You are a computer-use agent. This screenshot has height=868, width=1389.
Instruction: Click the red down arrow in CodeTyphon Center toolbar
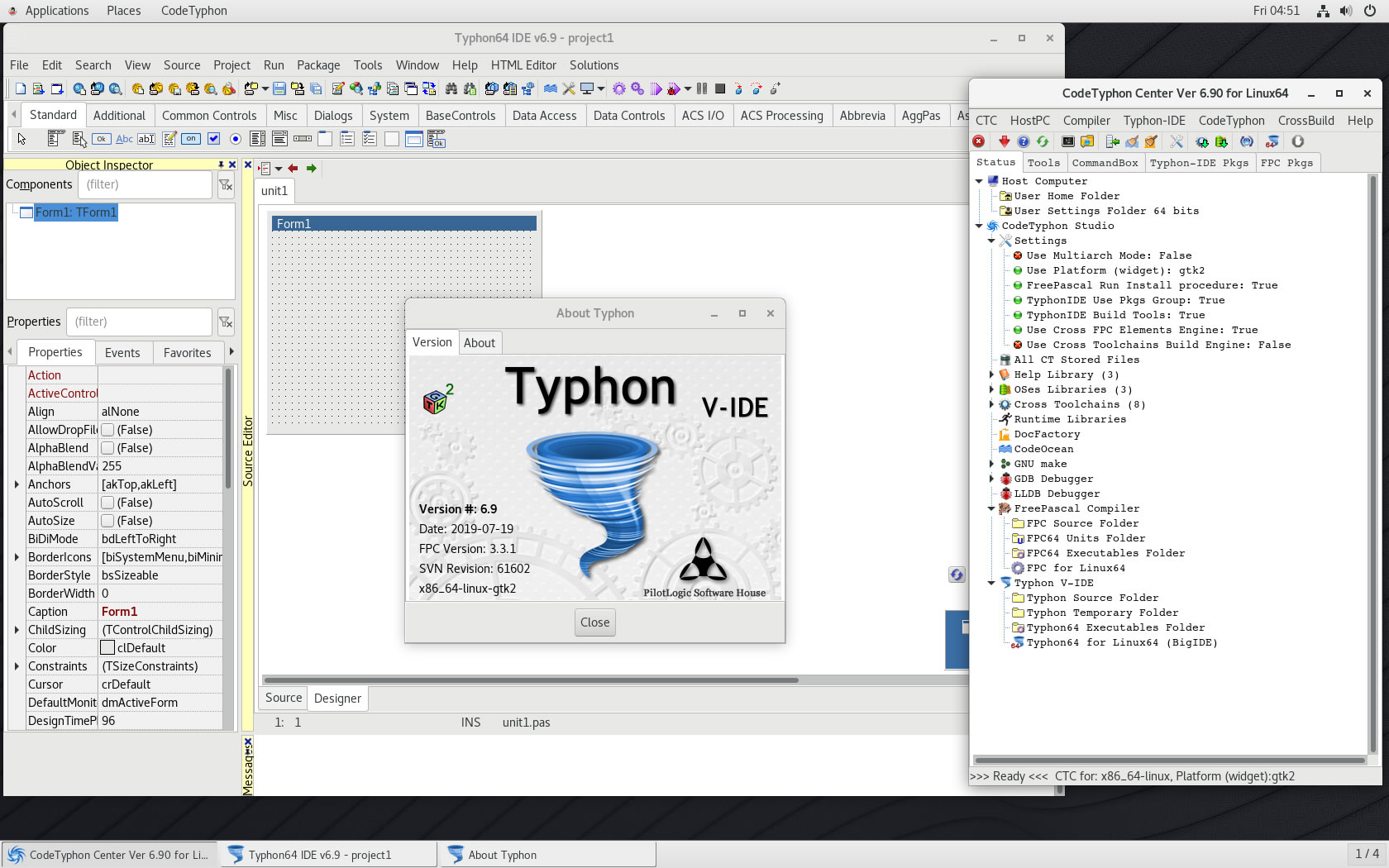(x=1004, y=141)
